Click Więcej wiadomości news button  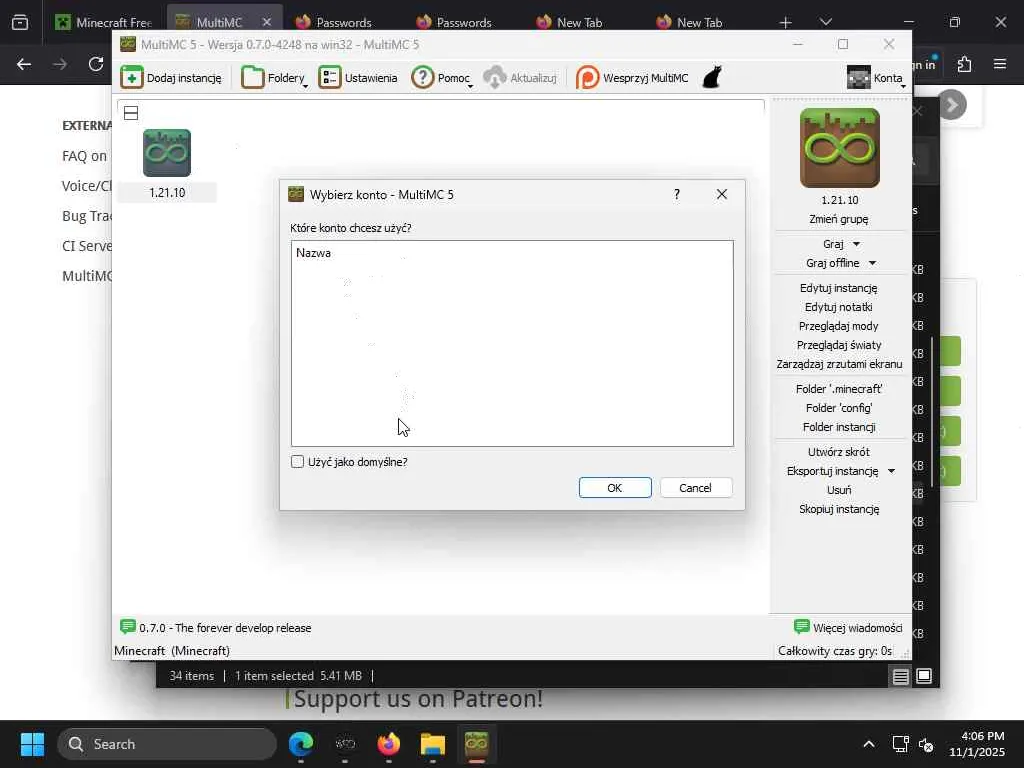coord(848,628)
